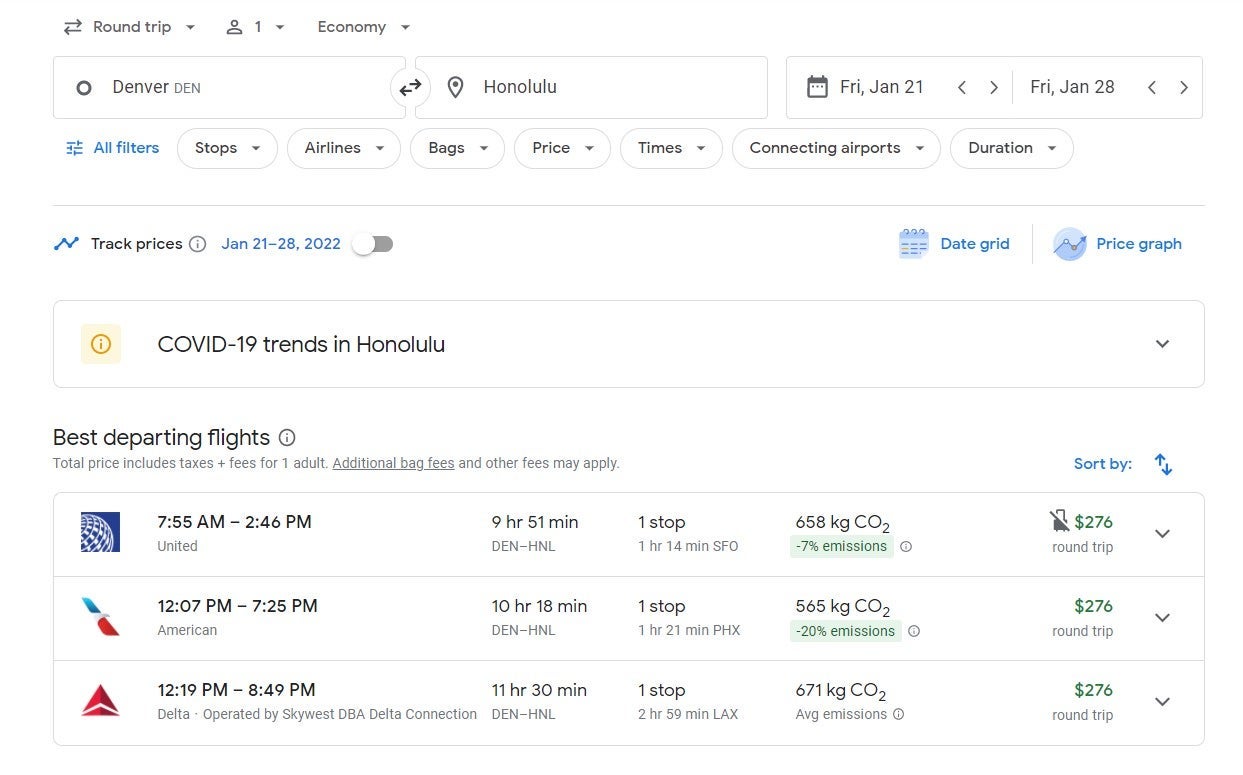Advance departure date Fri, Jan 21 forward

[993, 88]
